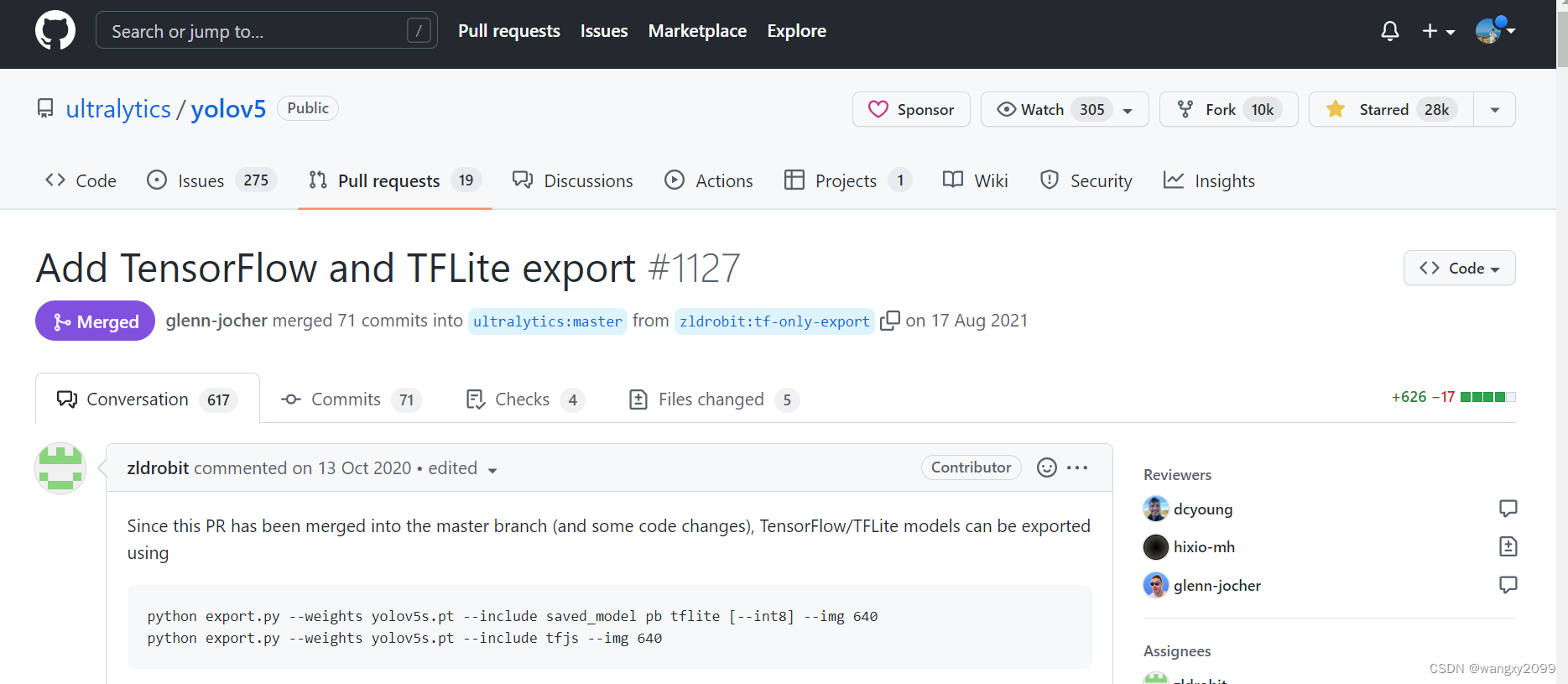Click dcyoung's reviewer avatar

coord(1156,509)
